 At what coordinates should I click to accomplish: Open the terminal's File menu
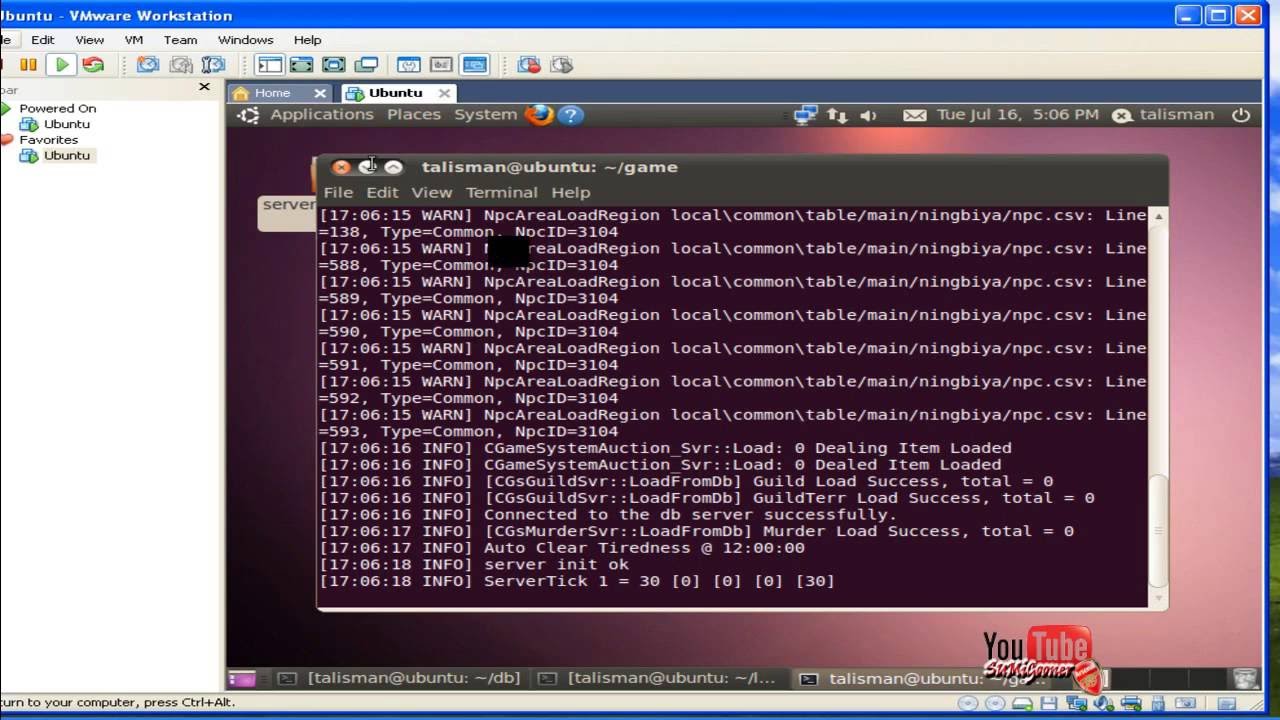(338, 192)
